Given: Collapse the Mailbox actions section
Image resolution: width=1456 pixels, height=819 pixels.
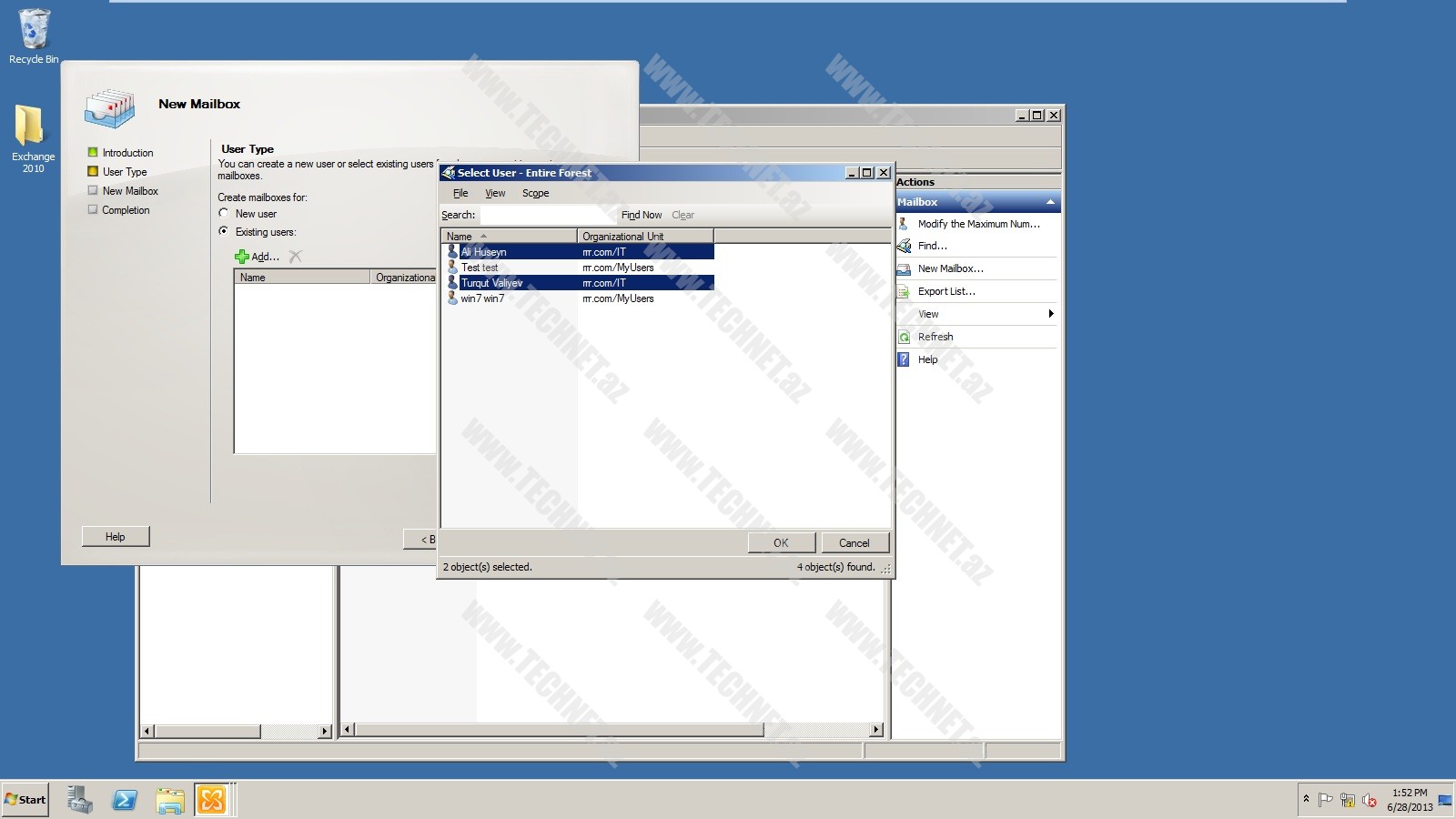Looking at the screenshot, I should coord(1050,202).
